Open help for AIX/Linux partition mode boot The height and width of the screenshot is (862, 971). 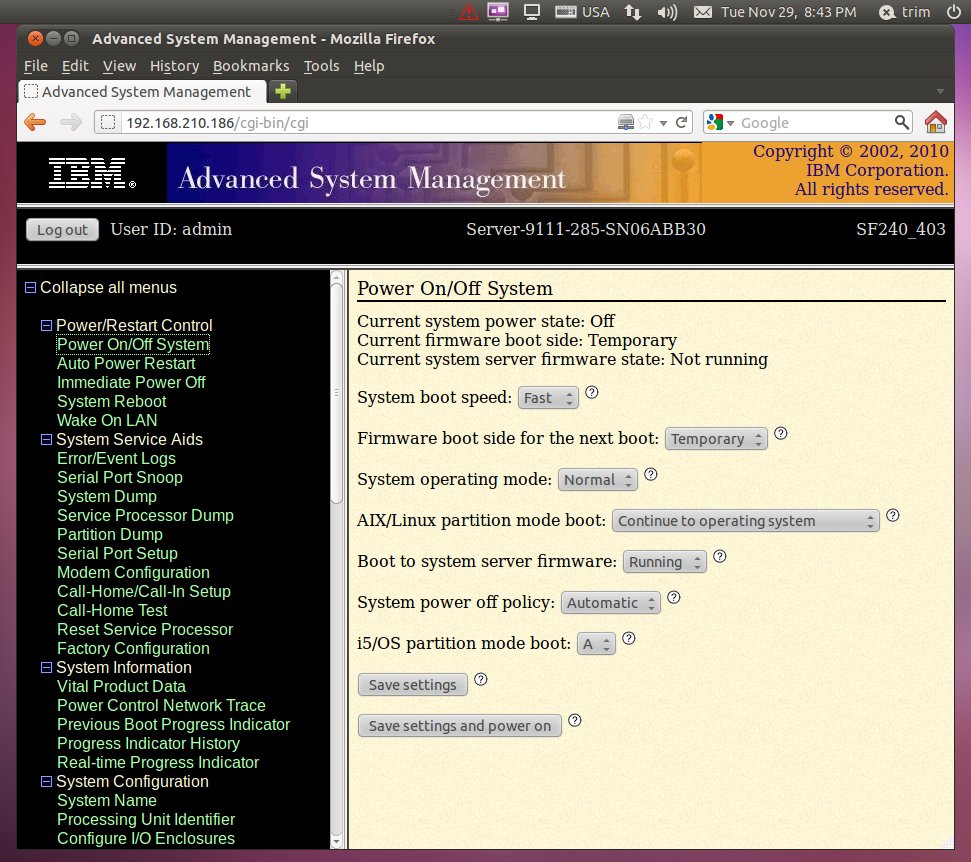(x=893, y=516)
